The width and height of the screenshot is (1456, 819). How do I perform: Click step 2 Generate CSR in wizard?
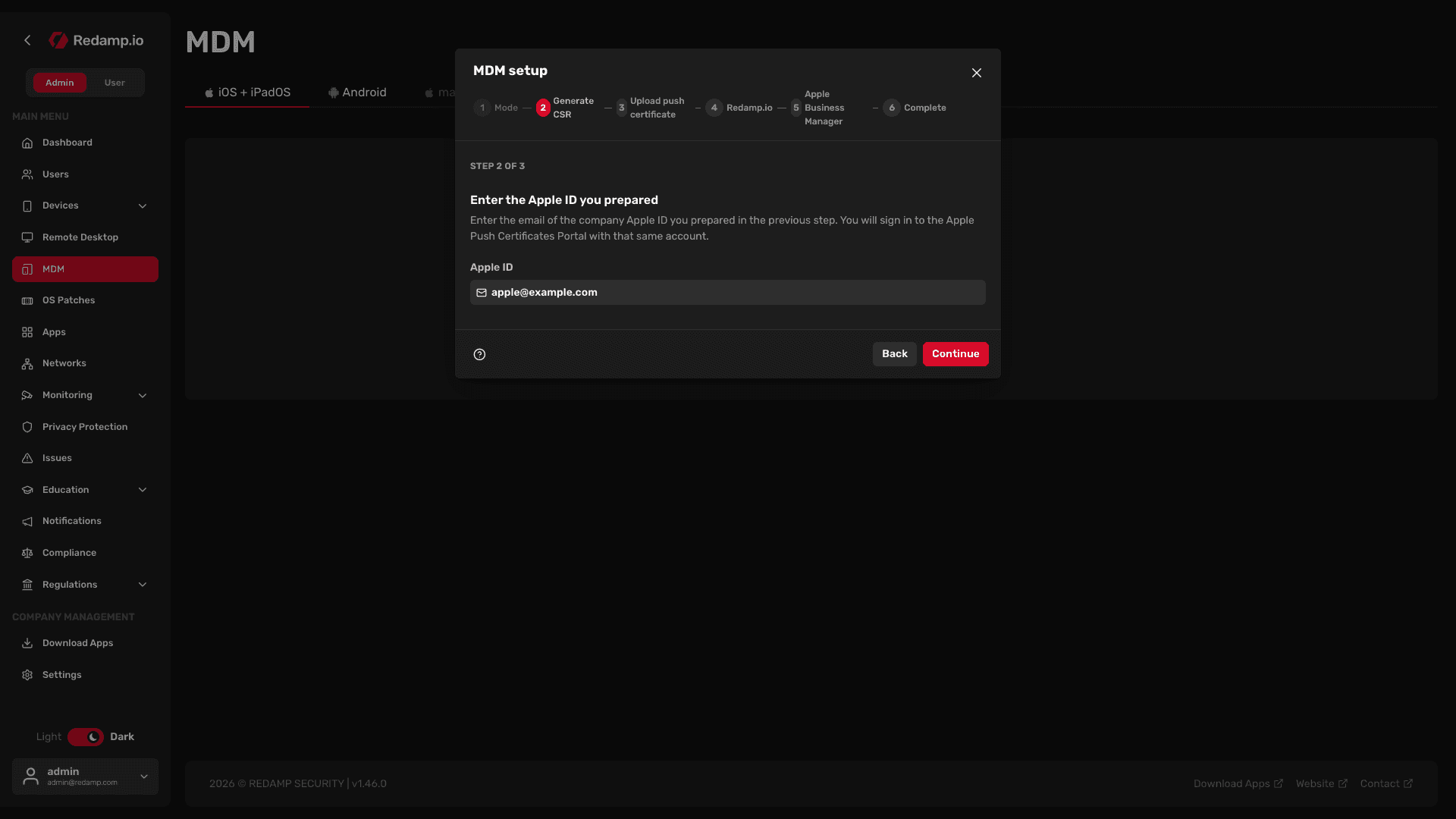click(566, 108)
